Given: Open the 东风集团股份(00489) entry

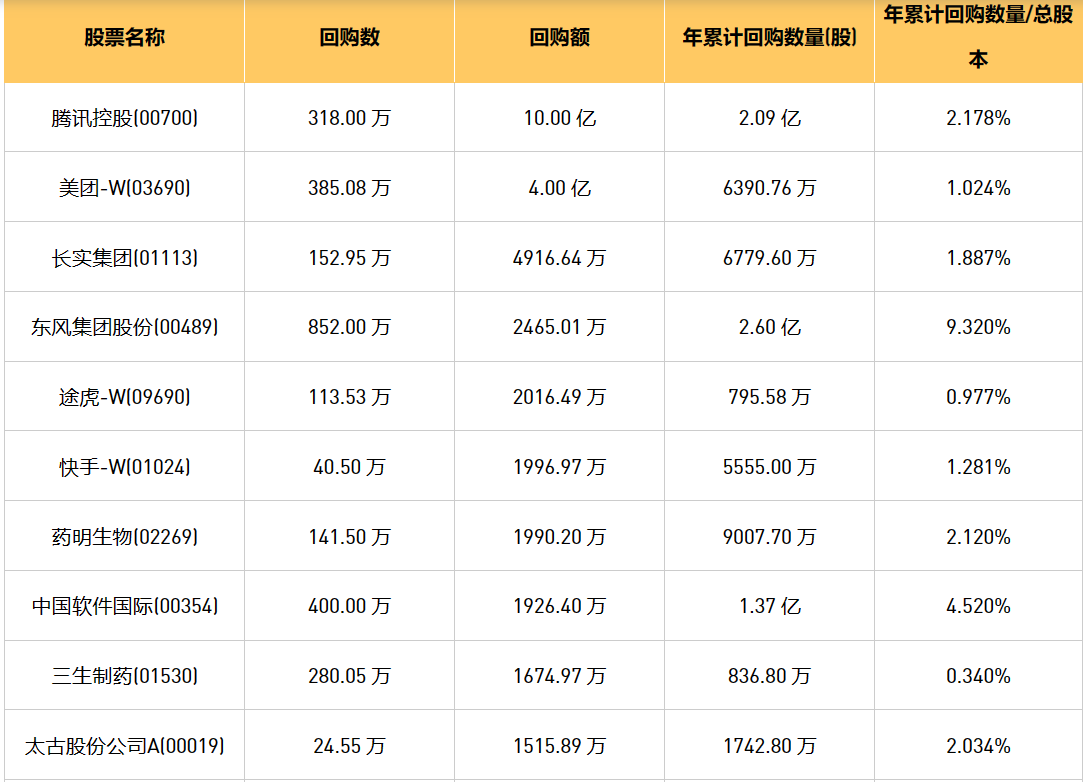Looking at the screenshot, I should pyautogui.click(x=125, y=327).
